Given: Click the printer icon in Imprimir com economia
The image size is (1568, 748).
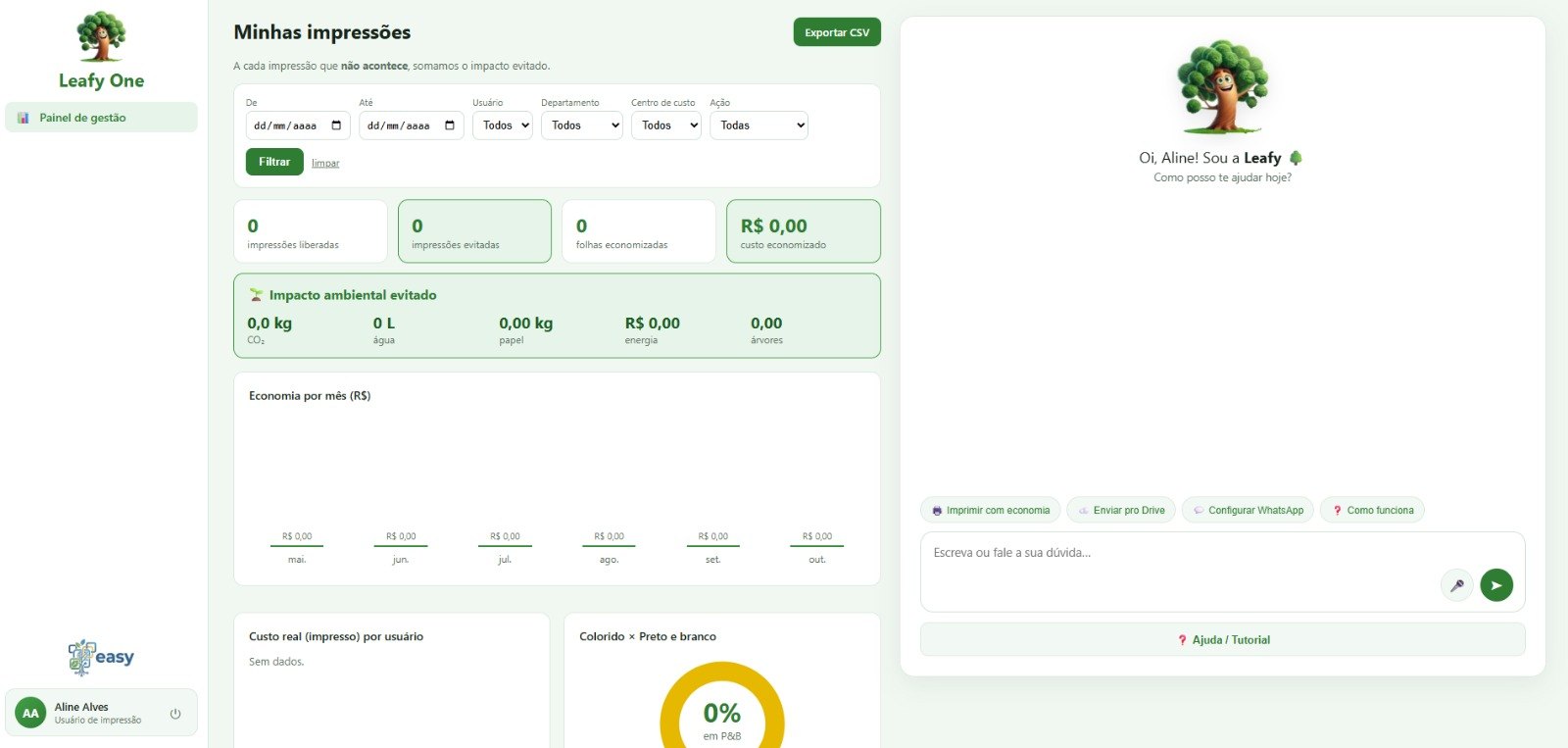Looking at the screenshot, I should (937, 511).
